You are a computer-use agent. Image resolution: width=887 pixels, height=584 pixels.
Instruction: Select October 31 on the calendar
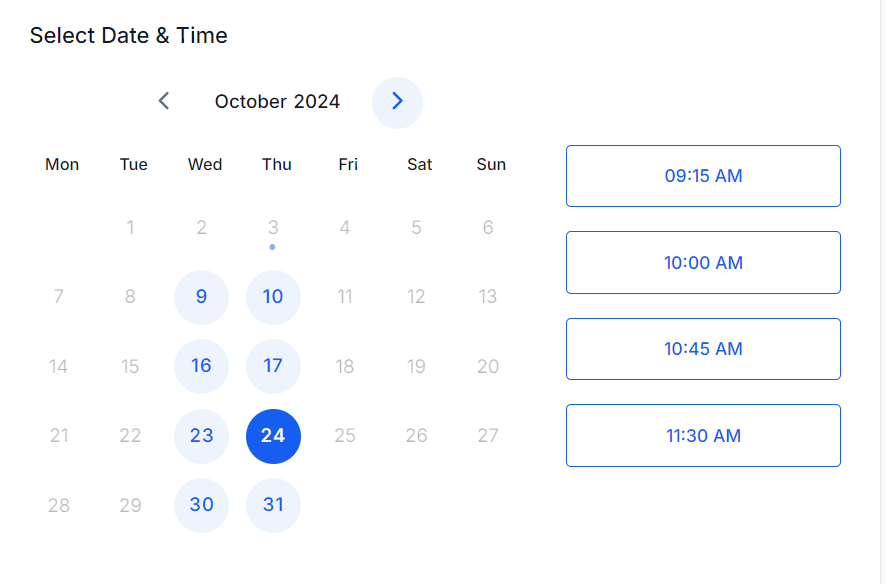(273, 505)
